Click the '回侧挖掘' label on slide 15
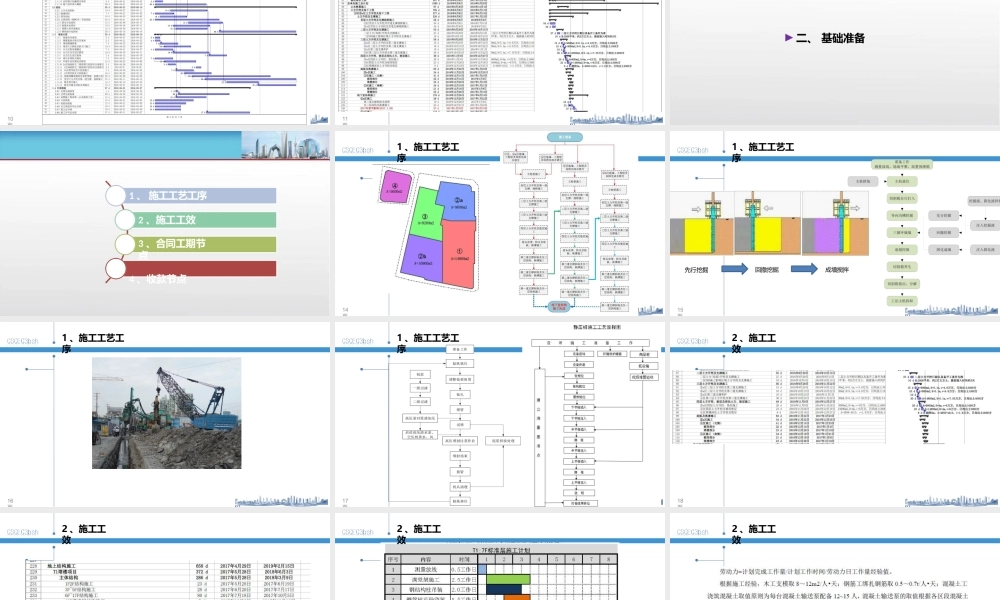Screen dimensions: 1000x600 767,270
